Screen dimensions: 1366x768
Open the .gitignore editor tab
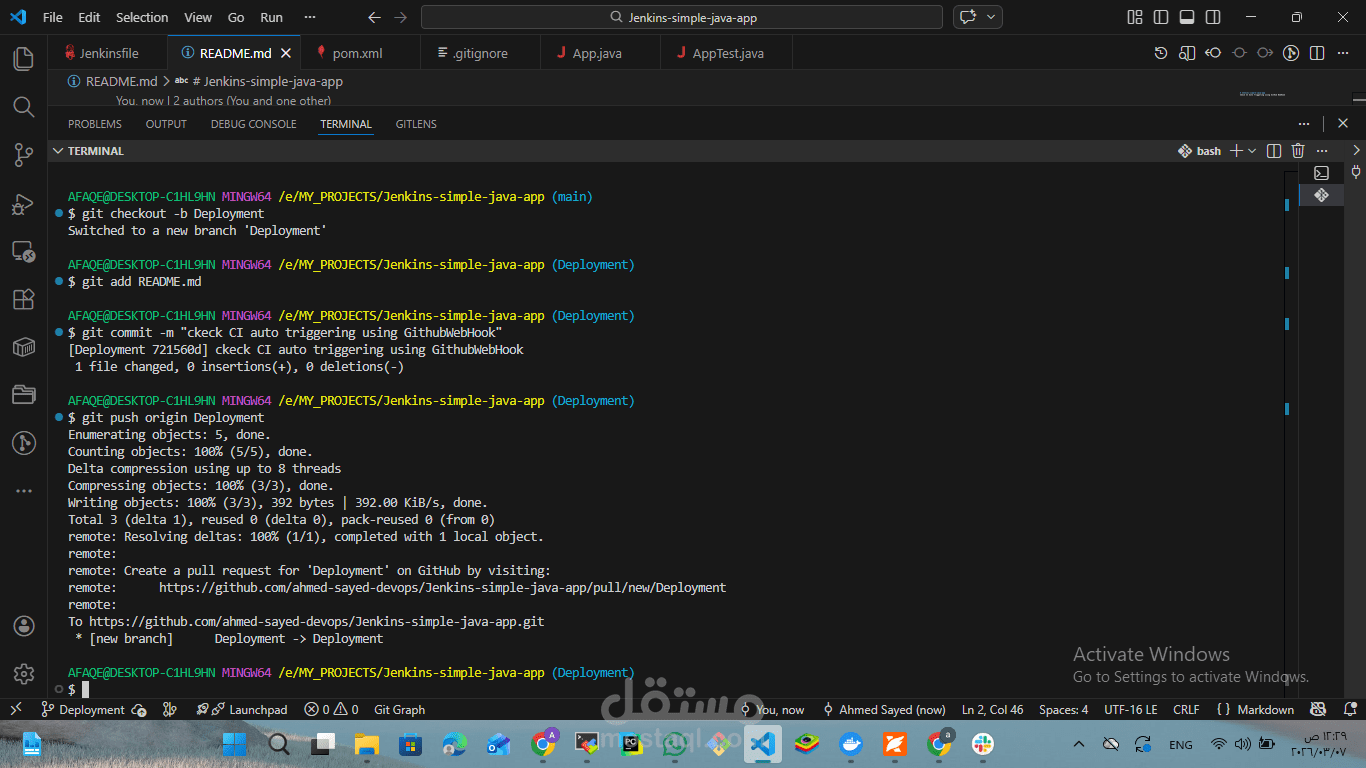480,53
